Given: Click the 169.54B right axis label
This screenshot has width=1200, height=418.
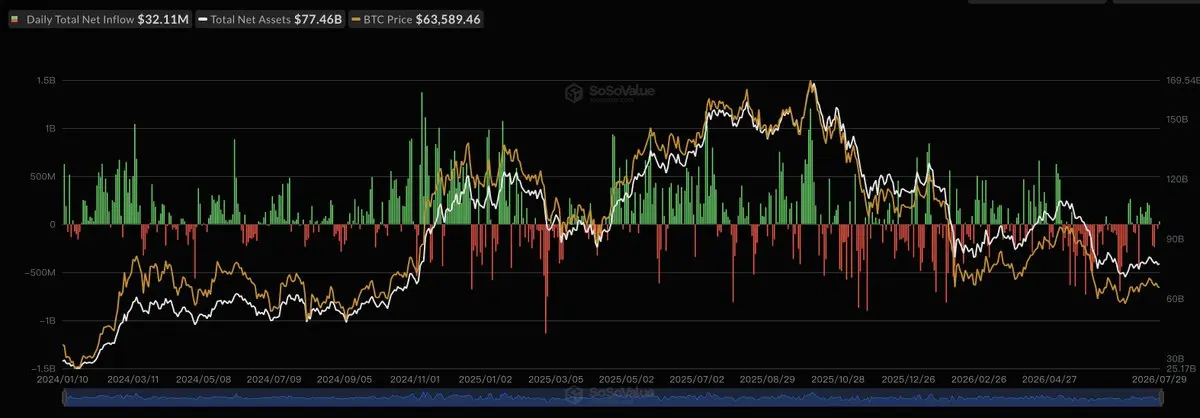Looking at the screenshot, I should click(x=1182, y=81).
